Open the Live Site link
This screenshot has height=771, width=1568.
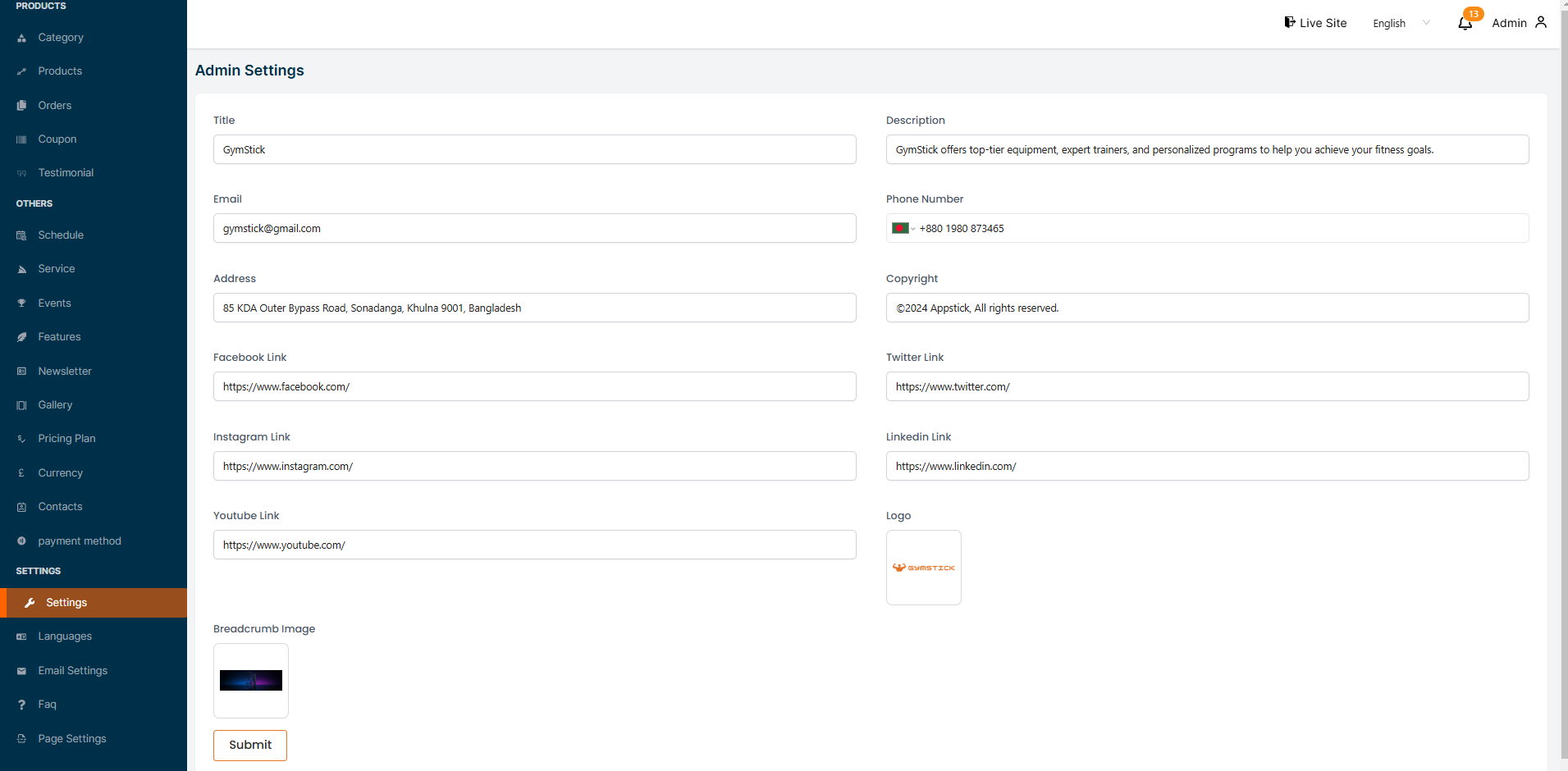(1322, 23)
